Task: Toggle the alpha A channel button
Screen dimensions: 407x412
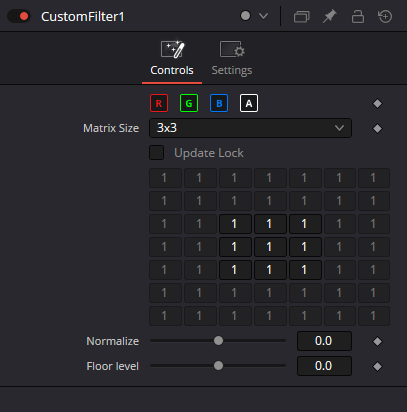Action: pyautogui.click(x=249, y=103)
